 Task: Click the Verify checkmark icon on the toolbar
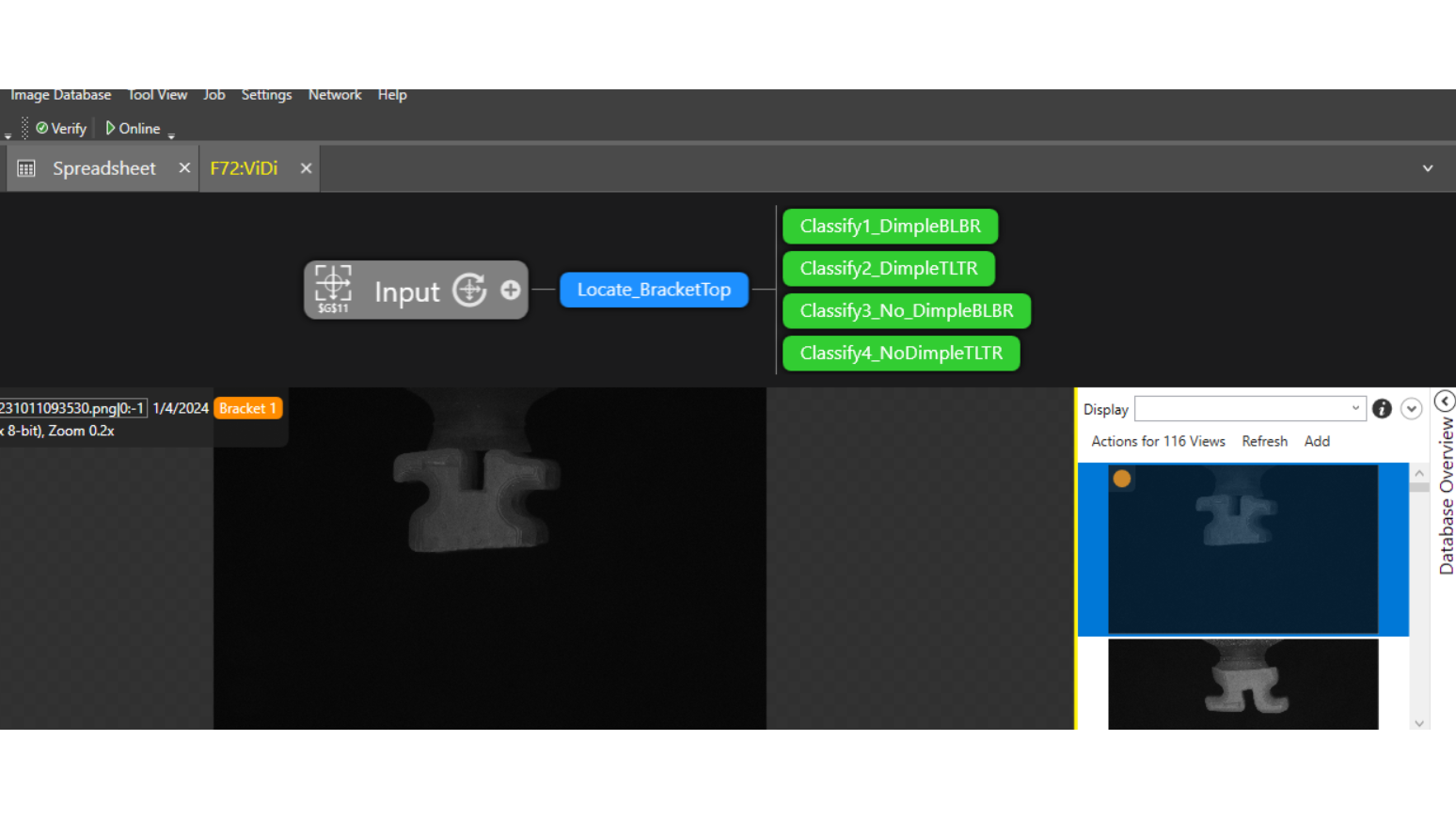(x=41, y=128)
